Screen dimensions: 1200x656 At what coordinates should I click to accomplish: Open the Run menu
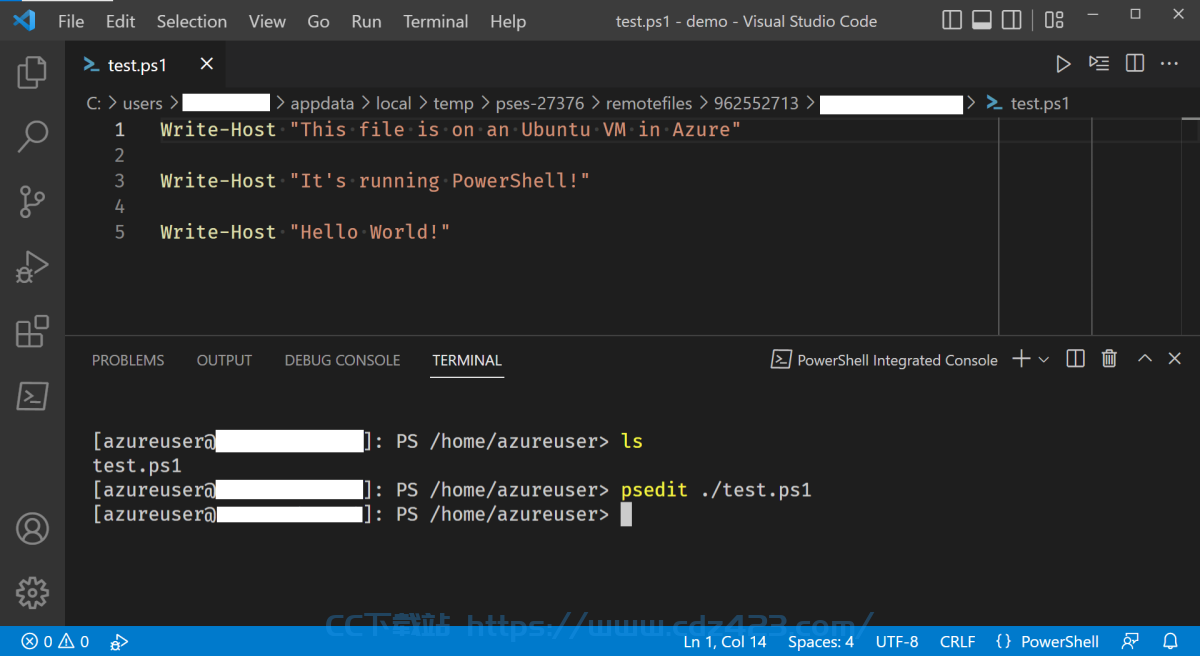click(367, 21)
